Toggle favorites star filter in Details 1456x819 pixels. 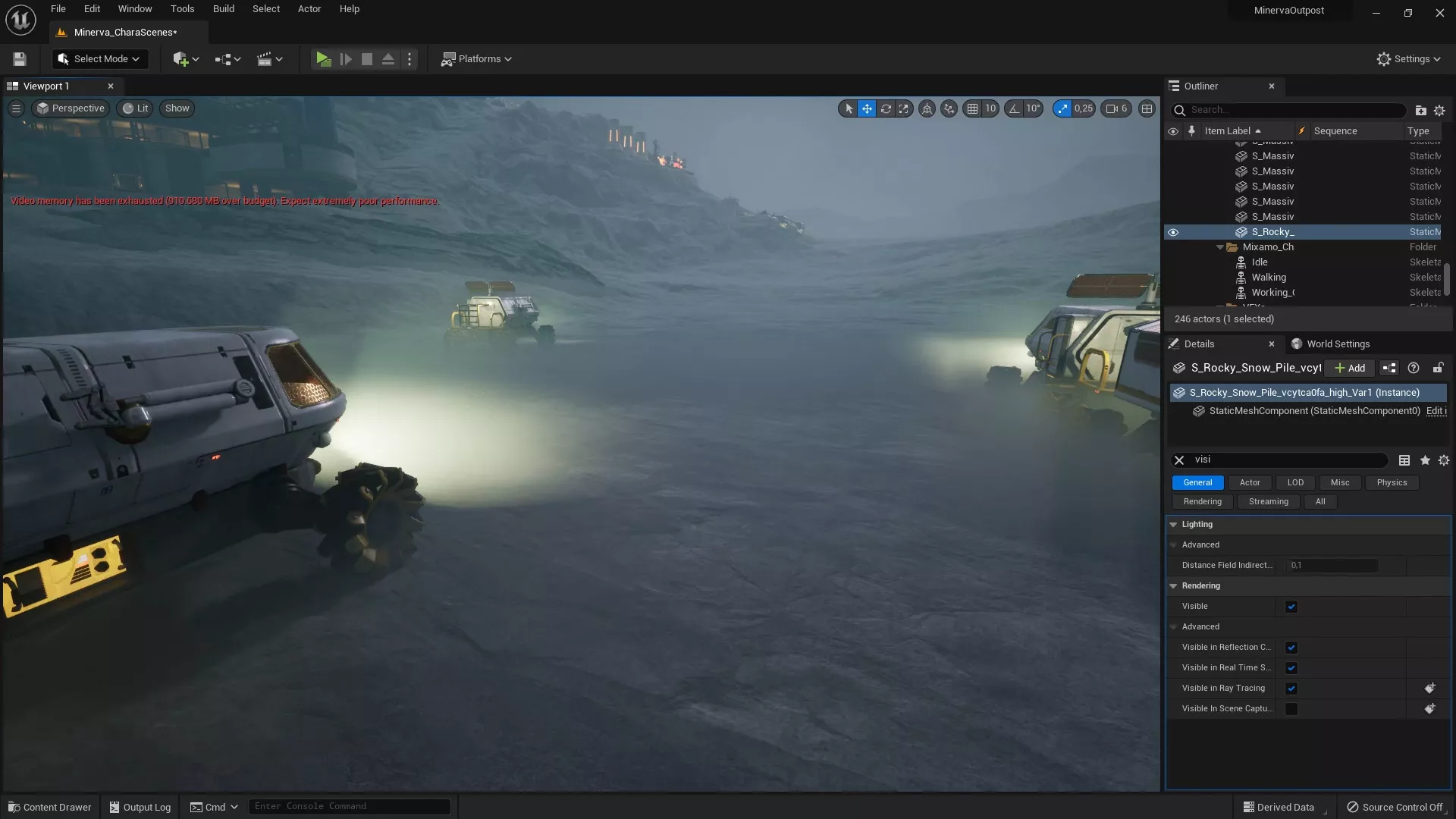(x=1425, y=460)
